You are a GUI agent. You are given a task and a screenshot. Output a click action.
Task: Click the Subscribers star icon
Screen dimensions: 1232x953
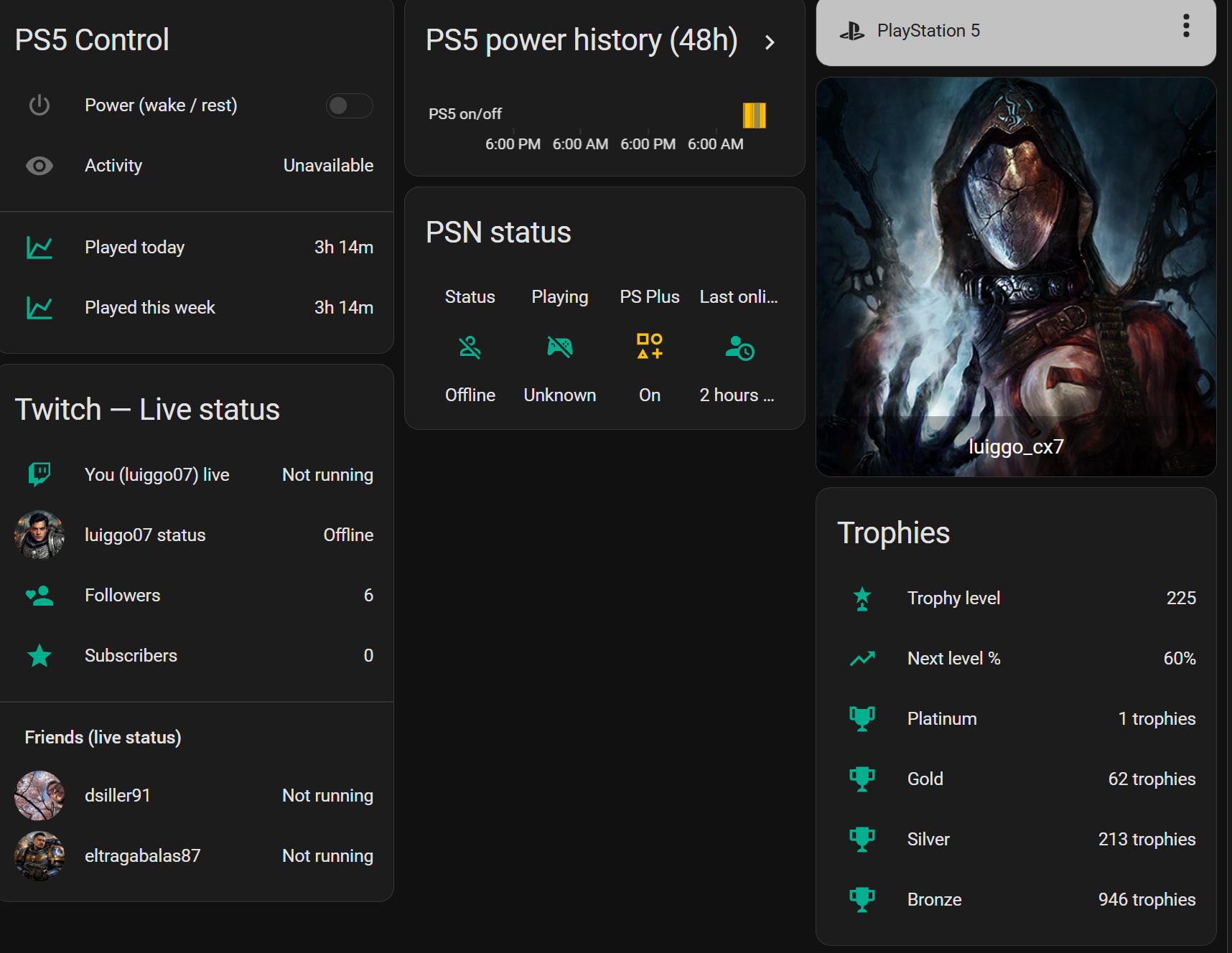point(39,656)
